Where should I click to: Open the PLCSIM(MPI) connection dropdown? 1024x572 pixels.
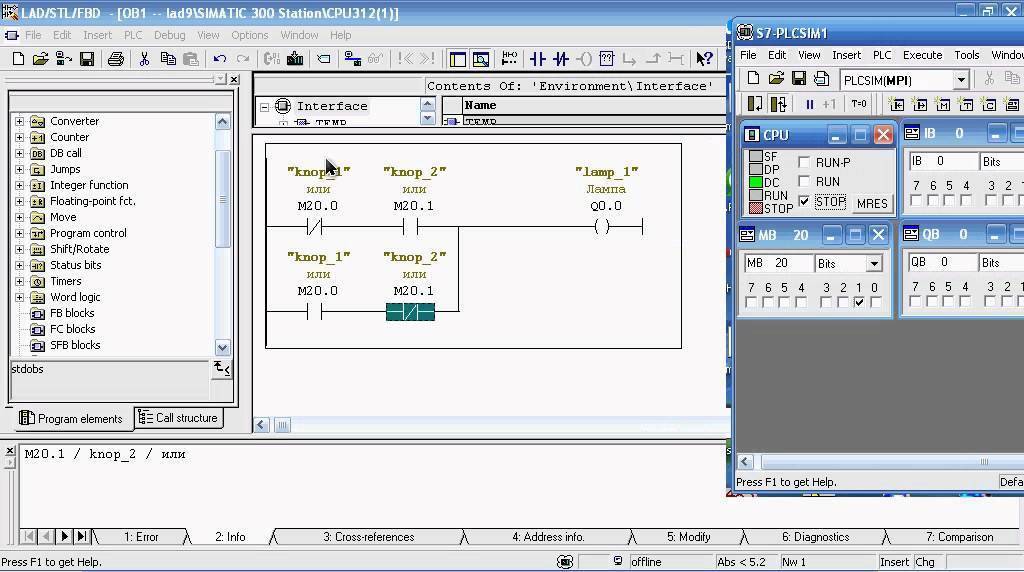[961, 80]
